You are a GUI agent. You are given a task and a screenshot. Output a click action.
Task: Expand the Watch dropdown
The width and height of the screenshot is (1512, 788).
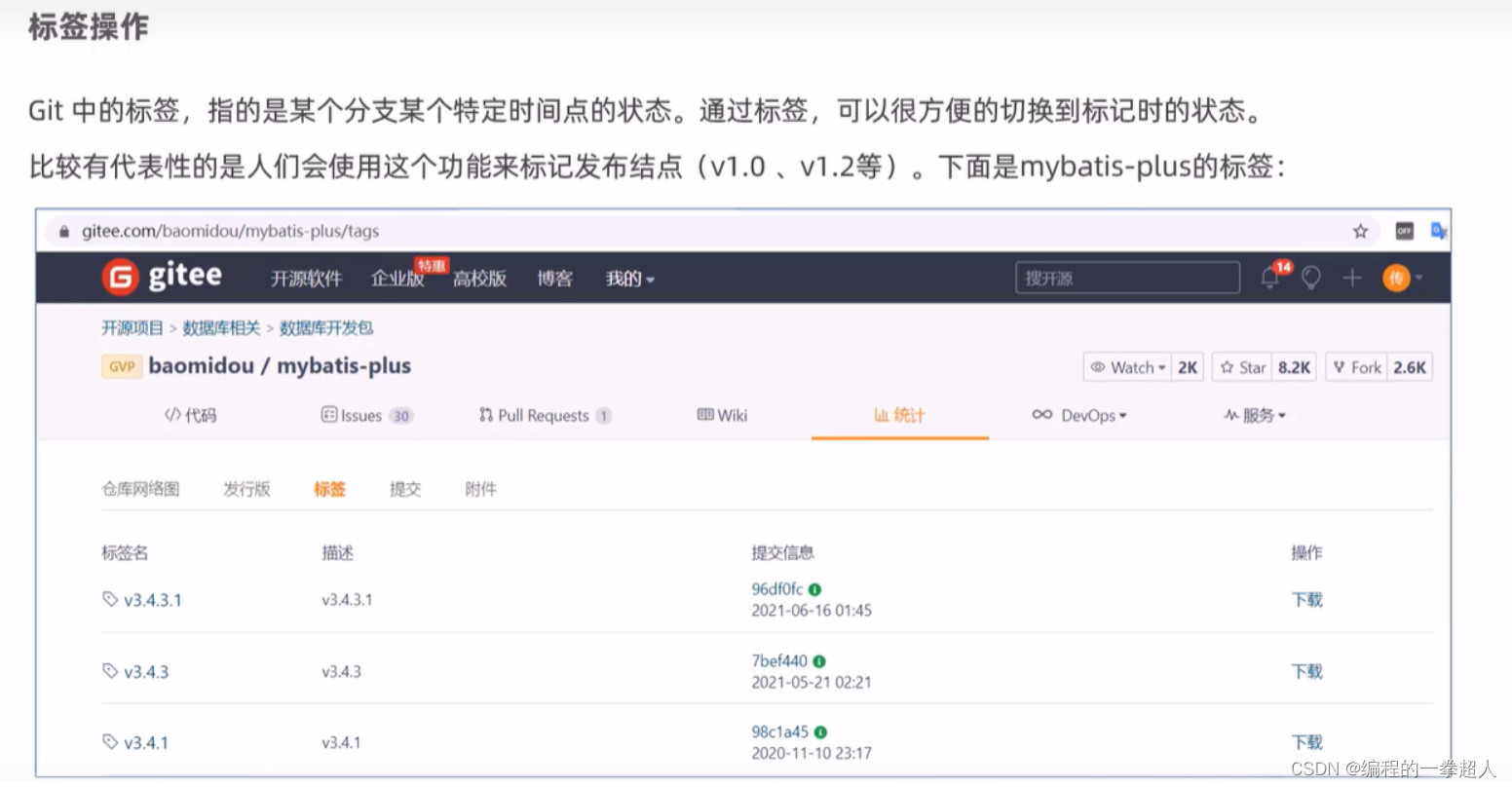[1128, 367]
